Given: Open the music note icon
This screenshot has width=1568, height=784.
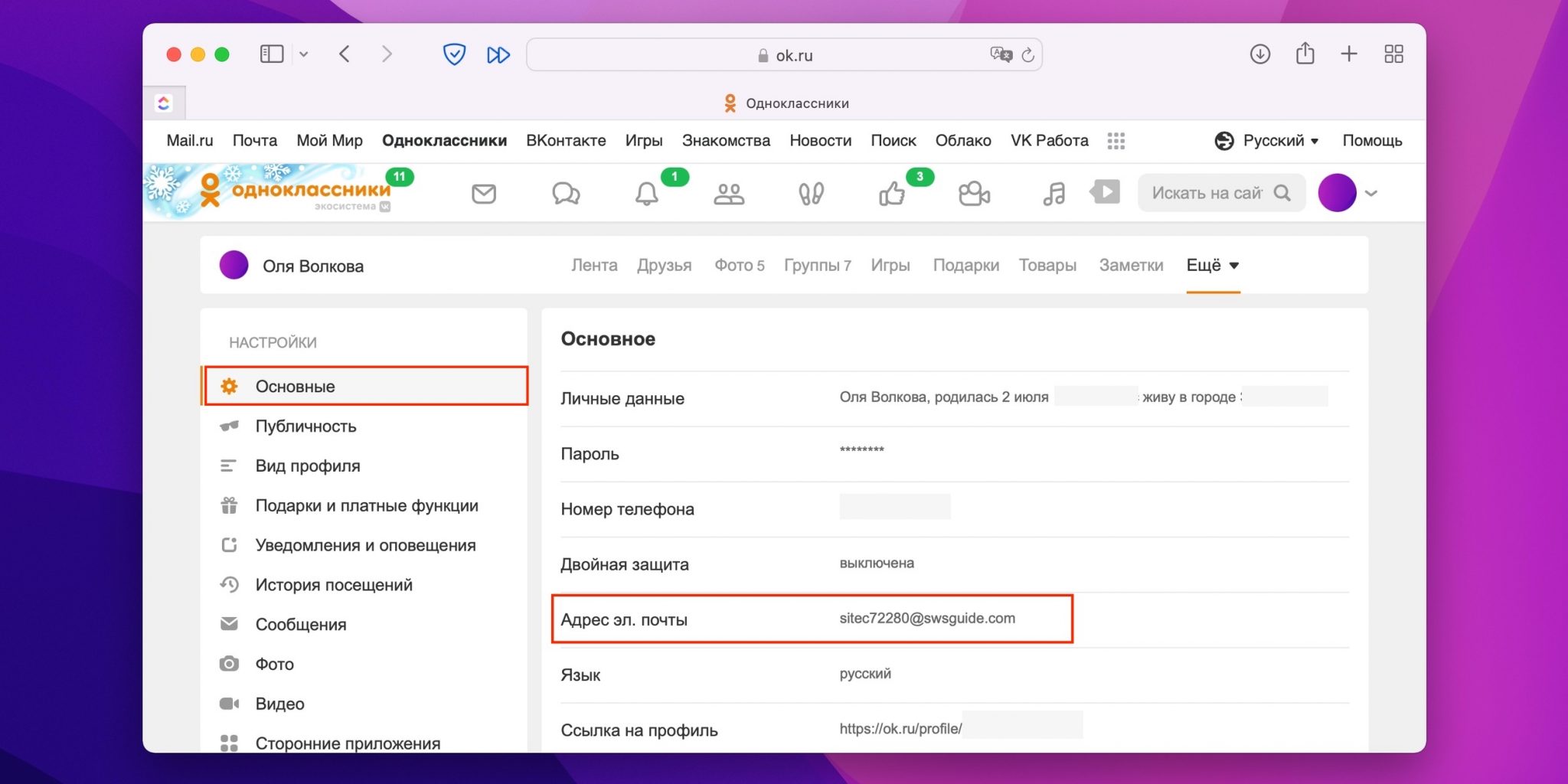Looking at the screenshot, I should 1054,194.
